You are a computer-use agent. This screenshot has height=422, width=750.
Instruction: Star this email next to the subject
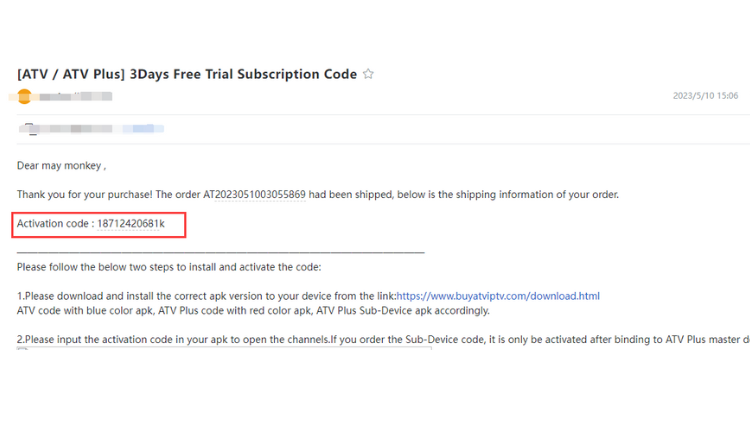[x=368, y=74]
